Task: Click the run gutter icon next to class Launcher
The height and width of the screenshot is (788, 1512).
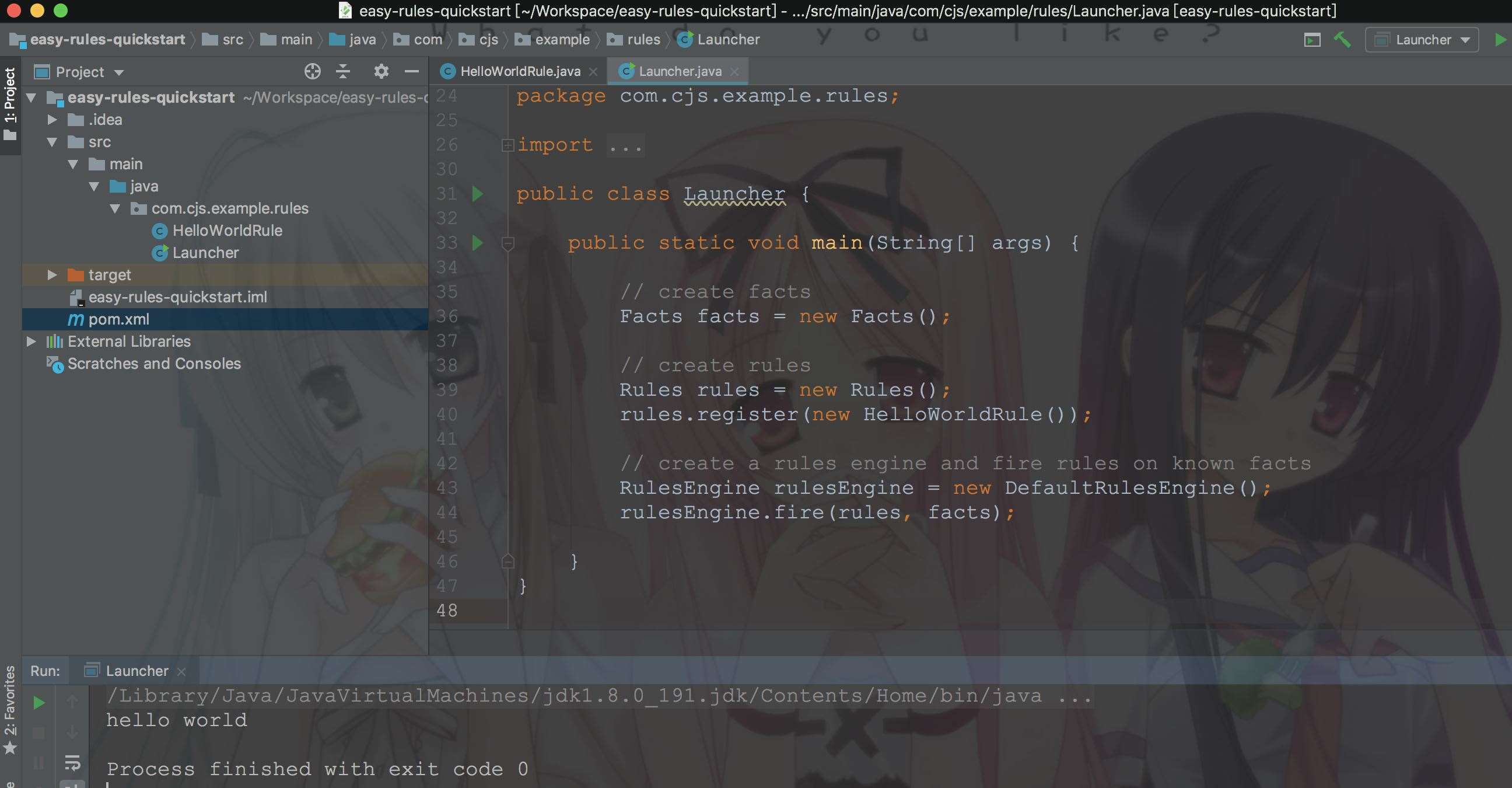Action: tap(477, 194)
